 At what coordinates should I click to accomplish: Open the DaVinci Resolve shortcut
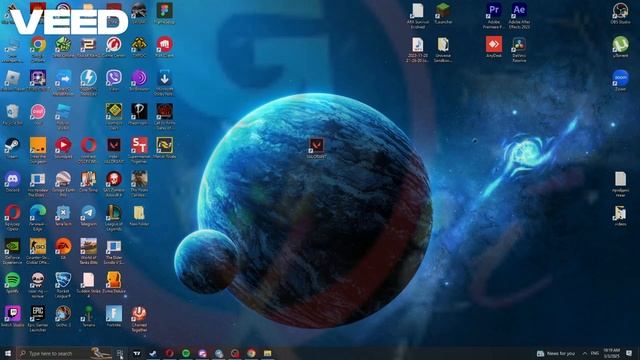click(519, 44)
